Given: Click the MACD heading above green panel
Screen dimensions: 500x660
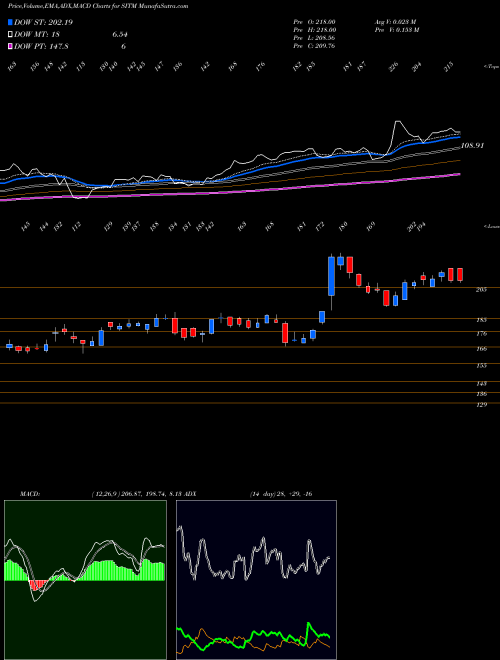Looking at the screenshot, I should point(29,494).
